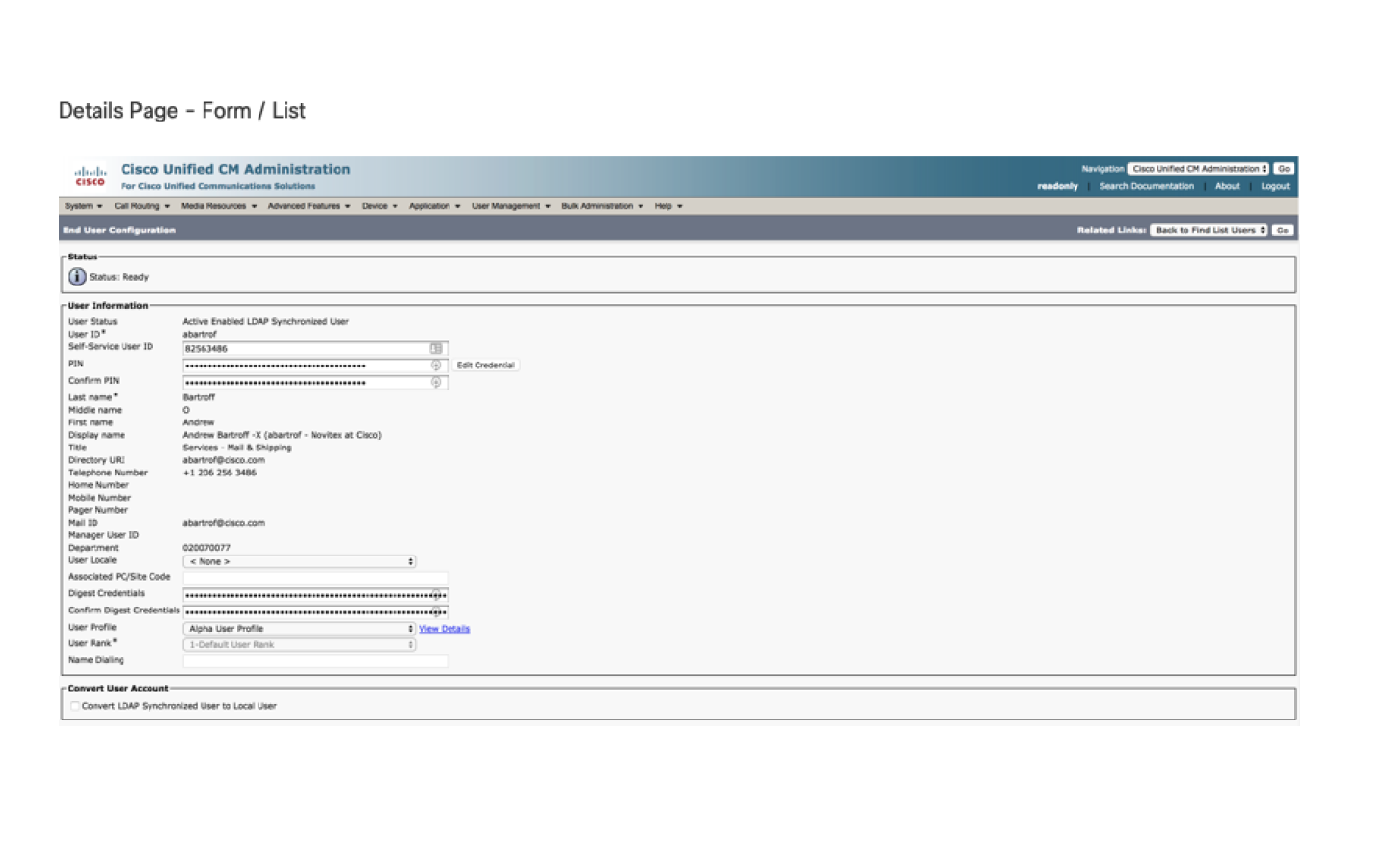This screenshot has height=868, width=1389.
Task: Click the Bartroff last name value
Action: point(199,397)
